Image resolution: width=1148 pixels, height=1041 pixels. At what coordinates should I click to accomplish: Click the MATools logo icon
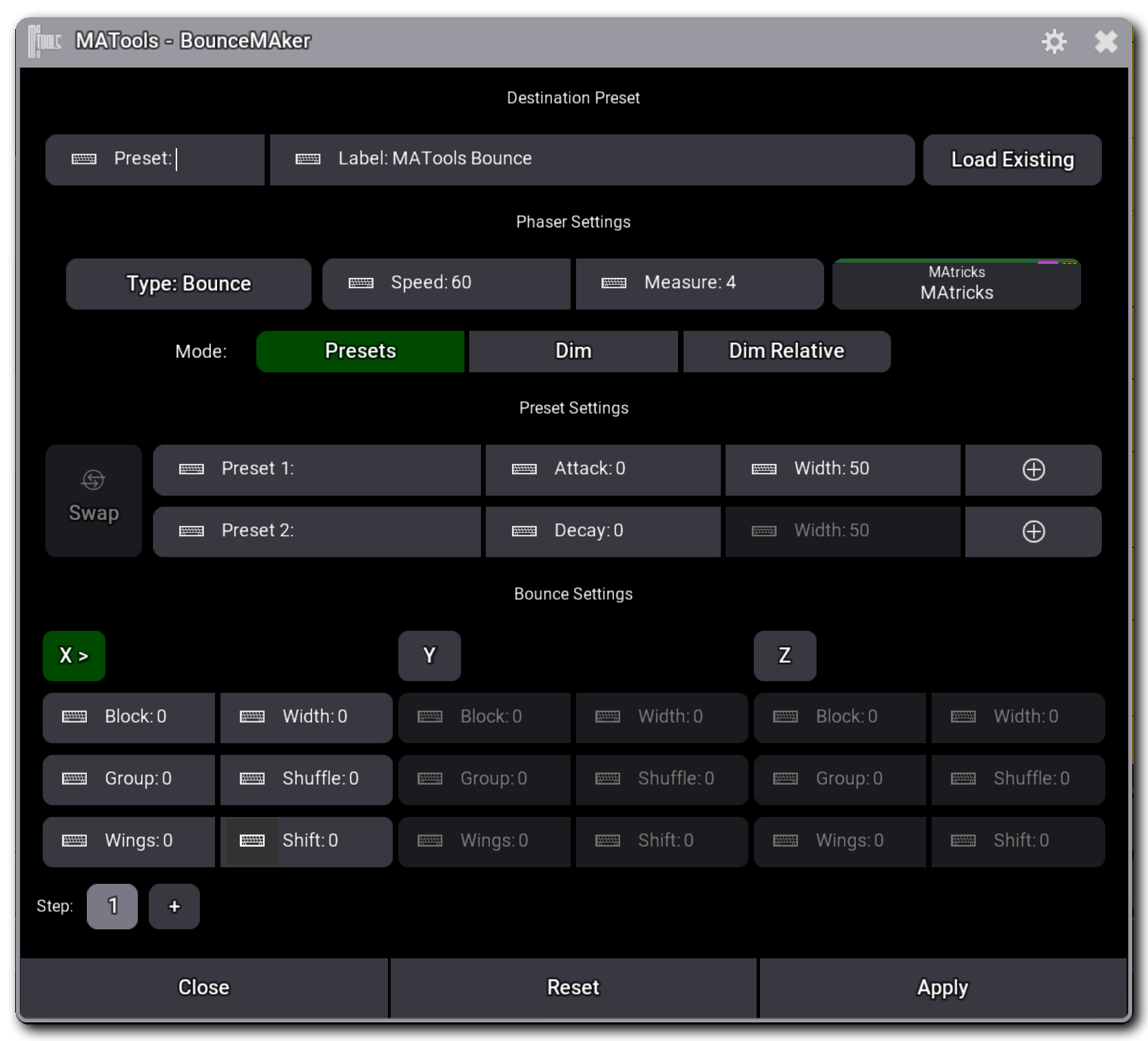[45, 41]
